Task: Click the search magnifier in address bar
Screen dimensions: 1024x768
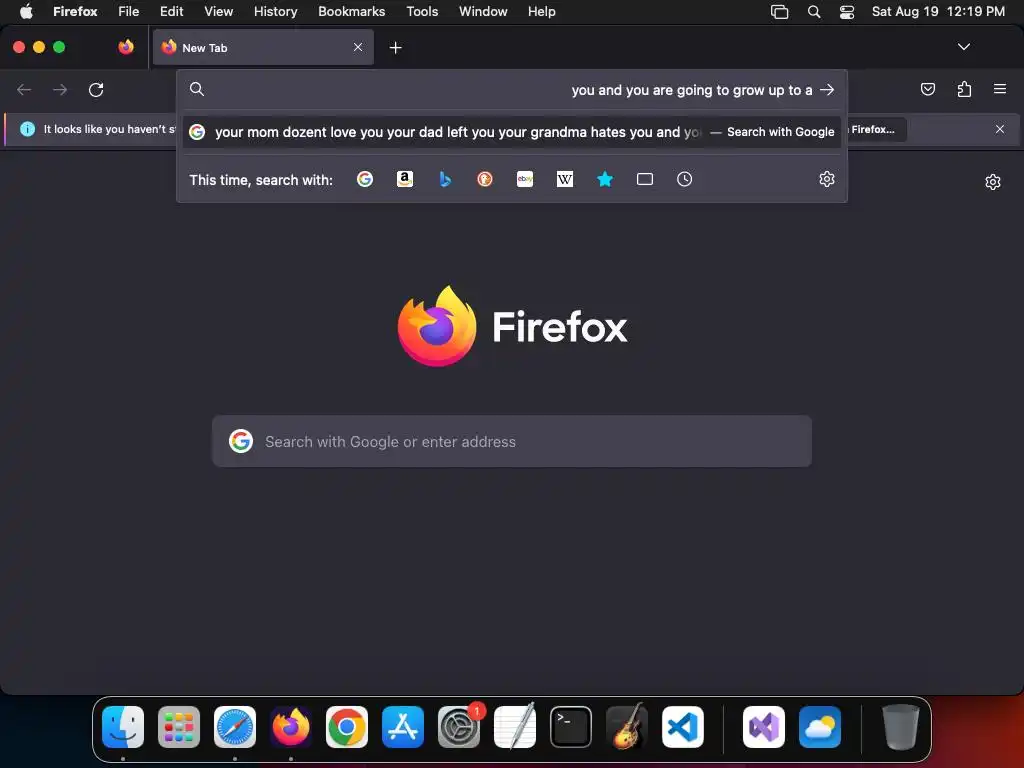Action: tap(197, 89)
